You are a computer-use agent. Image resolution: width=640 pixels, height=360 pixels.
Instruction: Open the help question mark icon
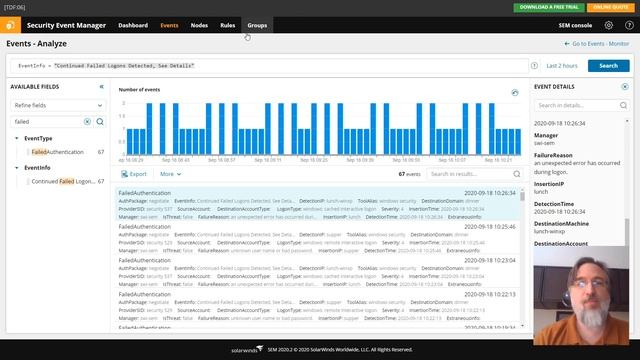point(629,25)
